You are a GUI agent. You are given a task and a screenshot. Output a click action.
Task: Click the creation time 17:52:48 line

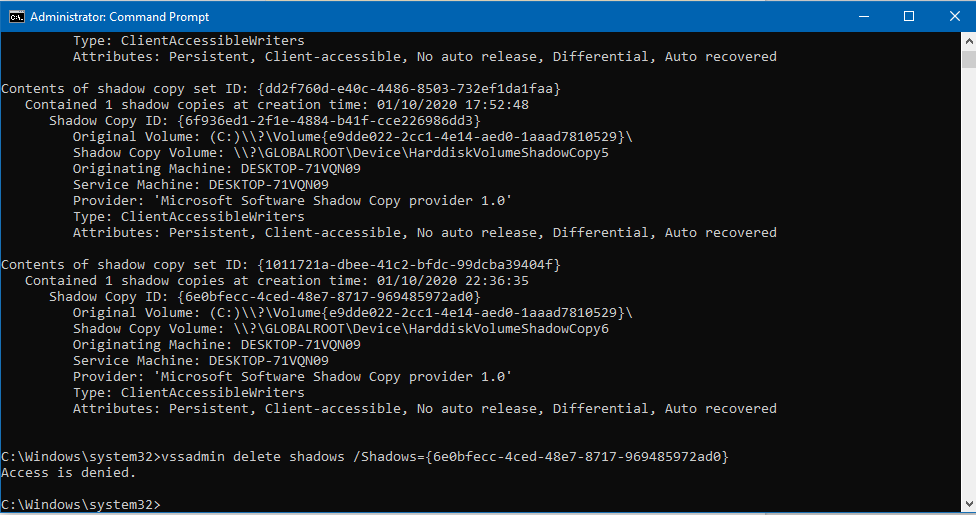[x=277, y=105]
